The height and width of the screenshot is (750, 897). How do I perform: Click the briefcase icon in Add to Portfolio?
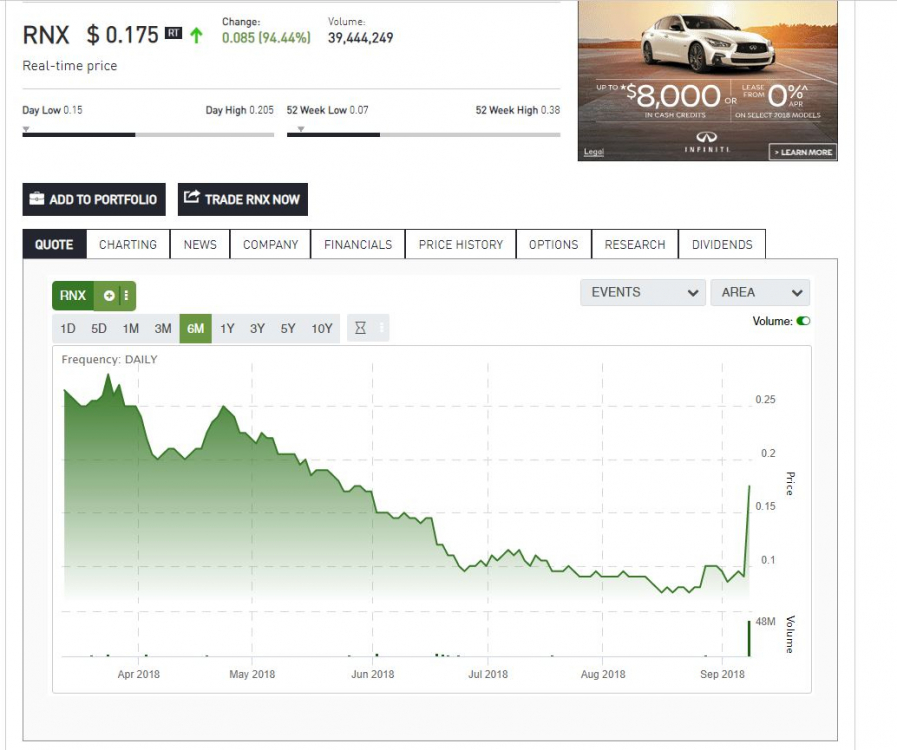(37, 199)
